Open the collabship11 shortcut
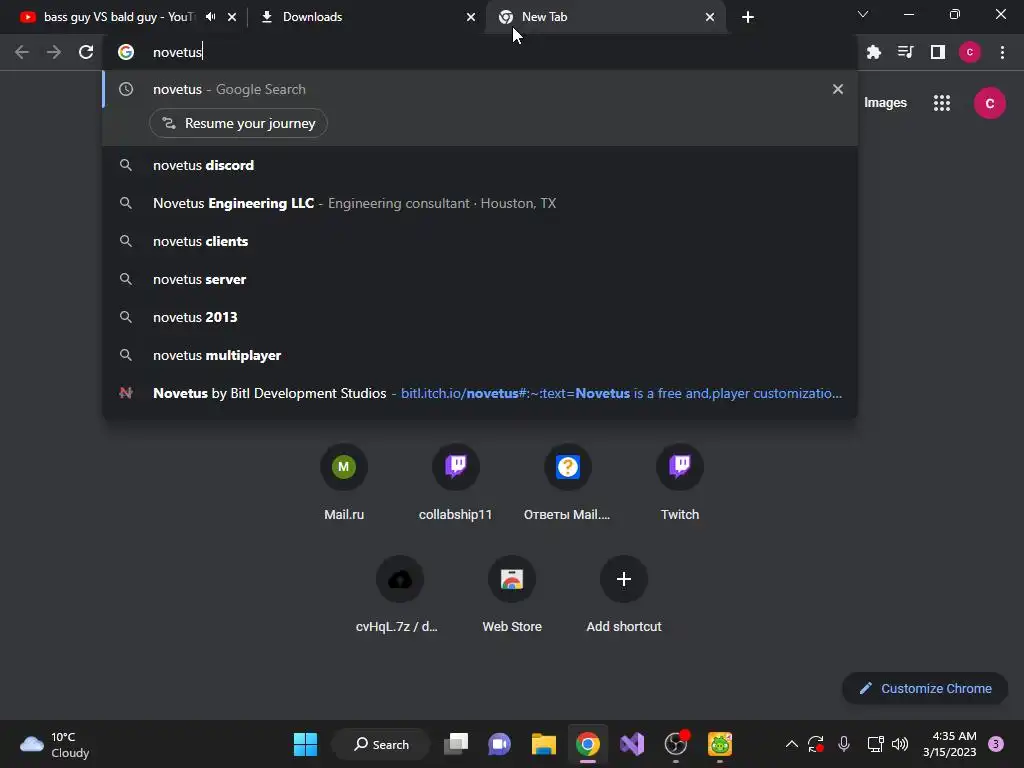 click(x=455, y=483)
